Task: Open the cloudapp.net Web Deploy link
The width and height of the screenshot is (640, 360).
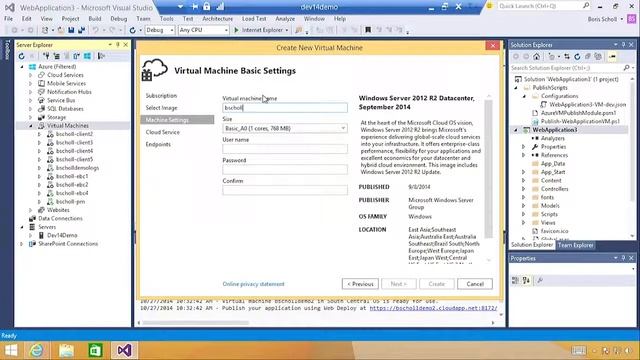Action: point(433,308)
